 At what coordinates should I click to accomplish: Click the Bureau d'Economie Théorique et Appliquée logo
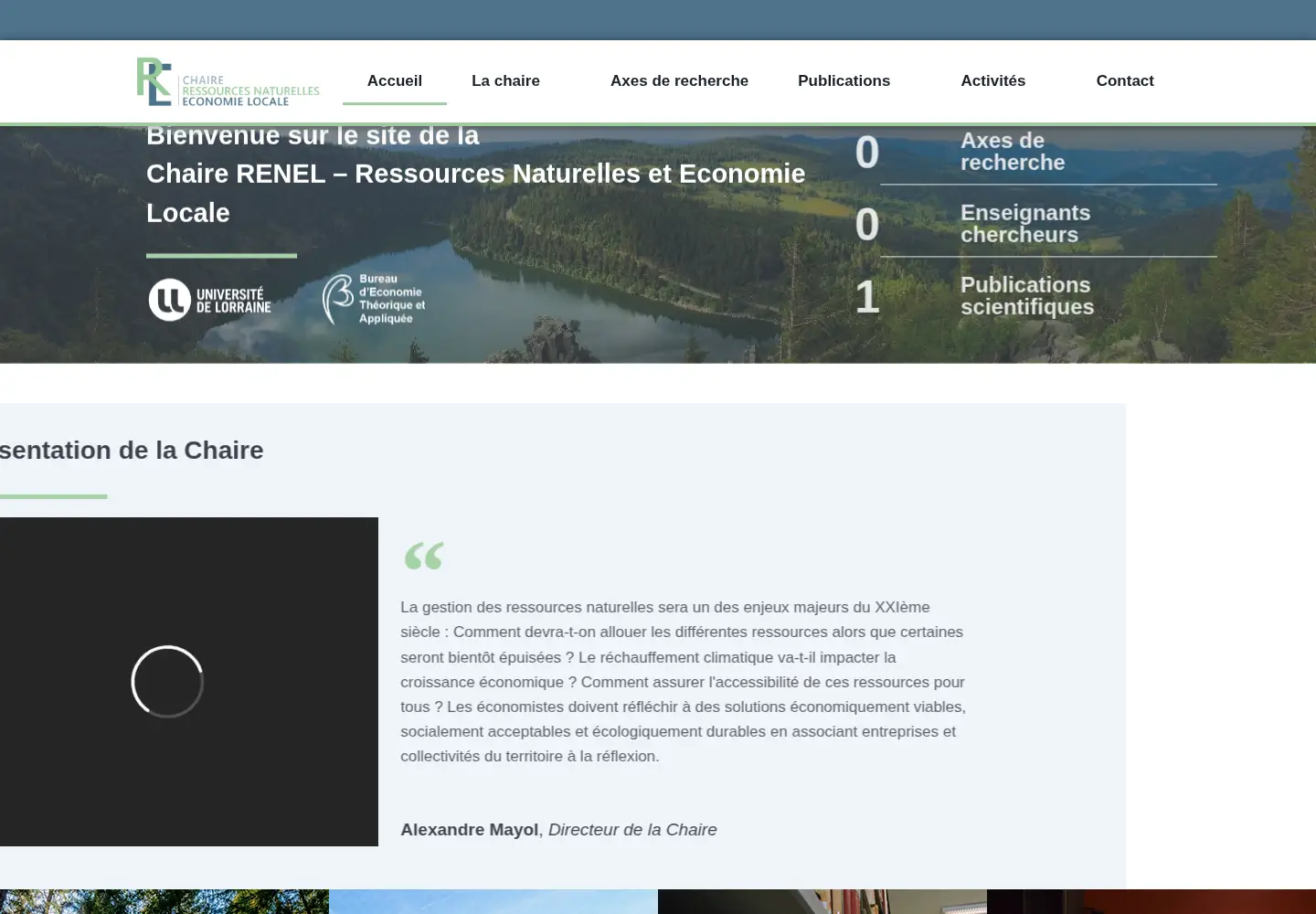point(374,299)
